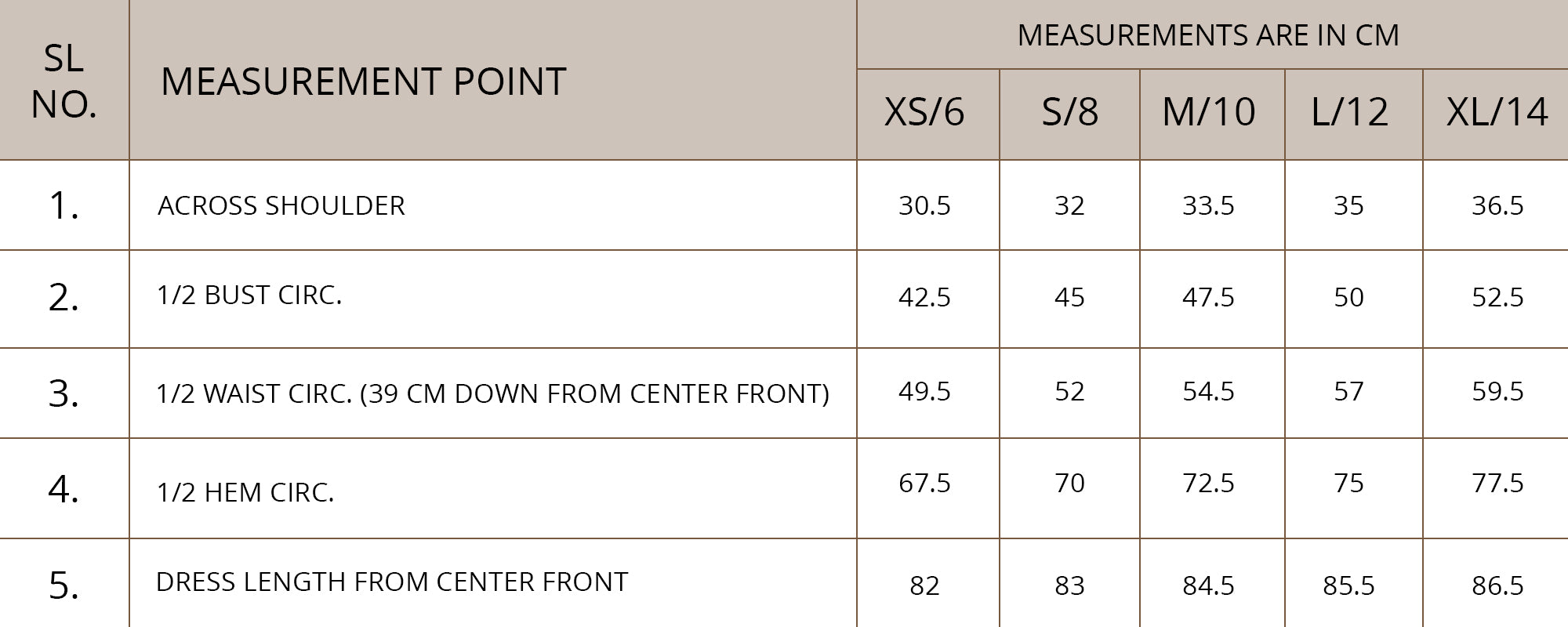Select the 77.5 hem value for XL/14
The image size is (1568, 627).
point(1497,483)
